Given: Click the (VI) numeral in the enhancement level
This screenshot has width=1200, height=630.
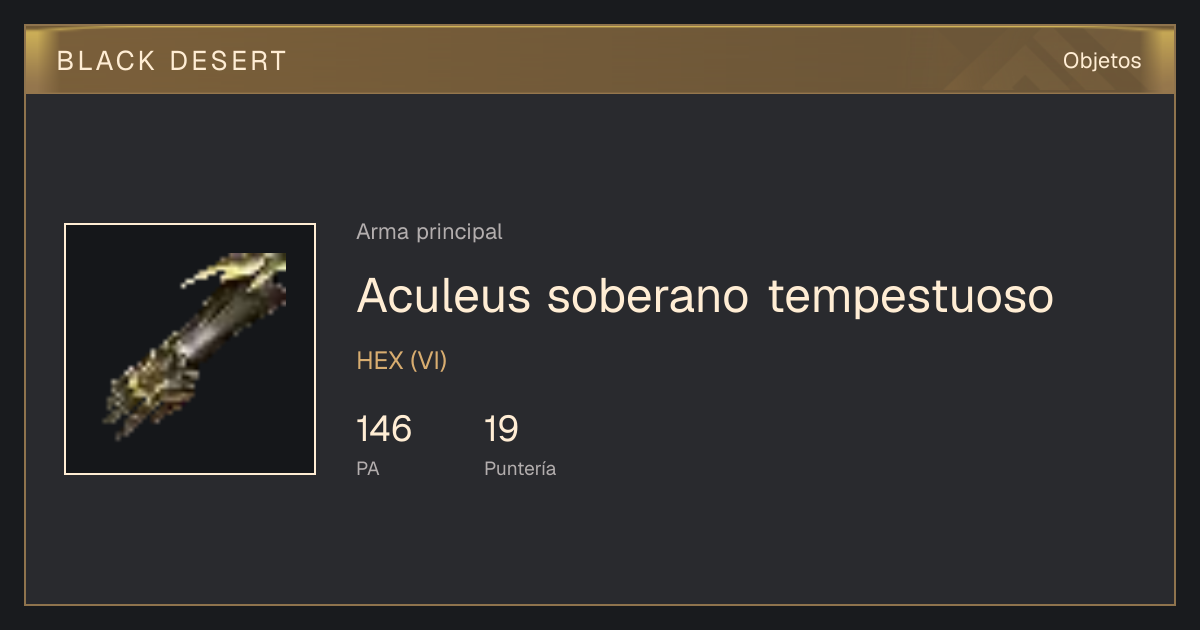Looking at the screenshot, I should [x=428, y=361].
